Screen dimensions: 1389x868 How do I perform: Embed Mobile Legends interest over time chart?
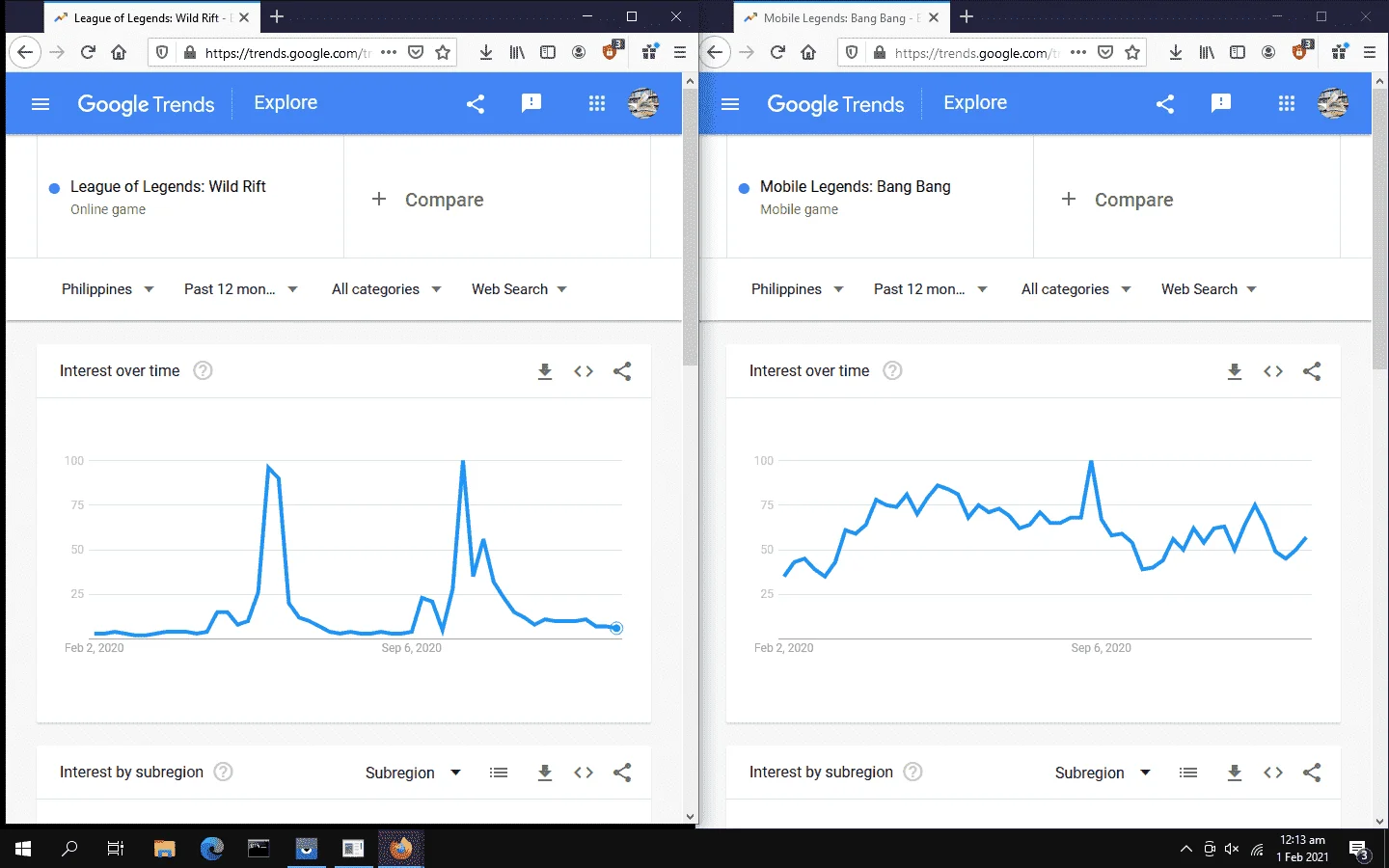pos(1273,371)
